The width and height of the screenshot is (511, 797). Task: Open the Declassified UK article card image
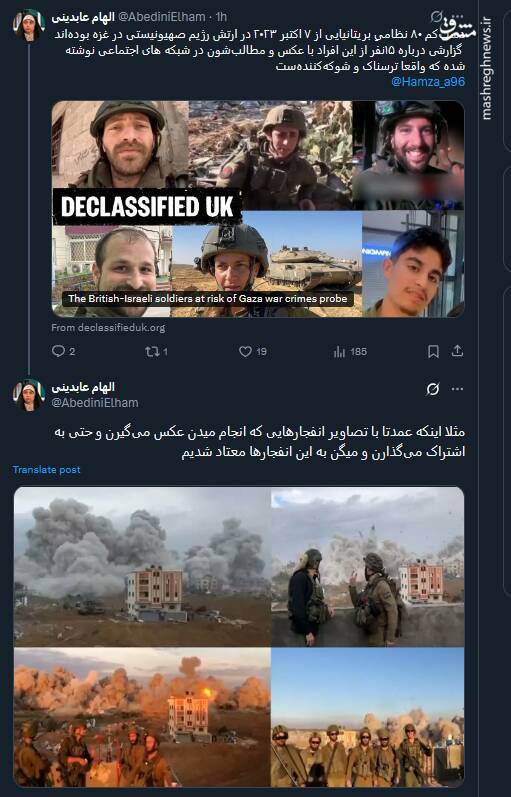coord(258,209)
